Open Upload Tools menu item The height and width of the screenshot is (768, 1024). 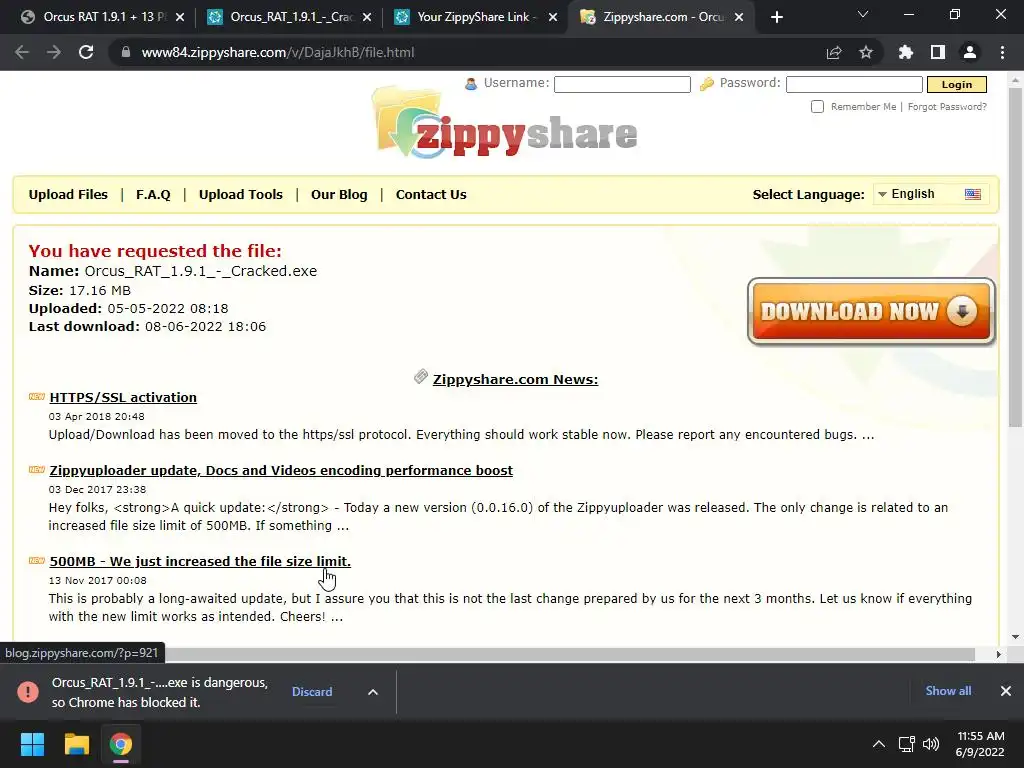pyautogui.click(x=240, y=195)
